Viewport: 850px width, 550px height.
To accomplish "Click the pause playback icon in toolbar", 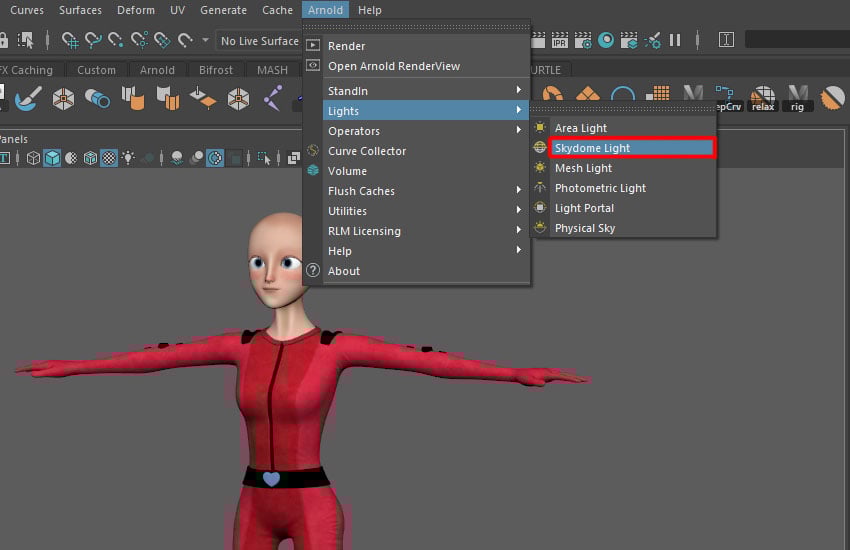I will pos(675,41).
